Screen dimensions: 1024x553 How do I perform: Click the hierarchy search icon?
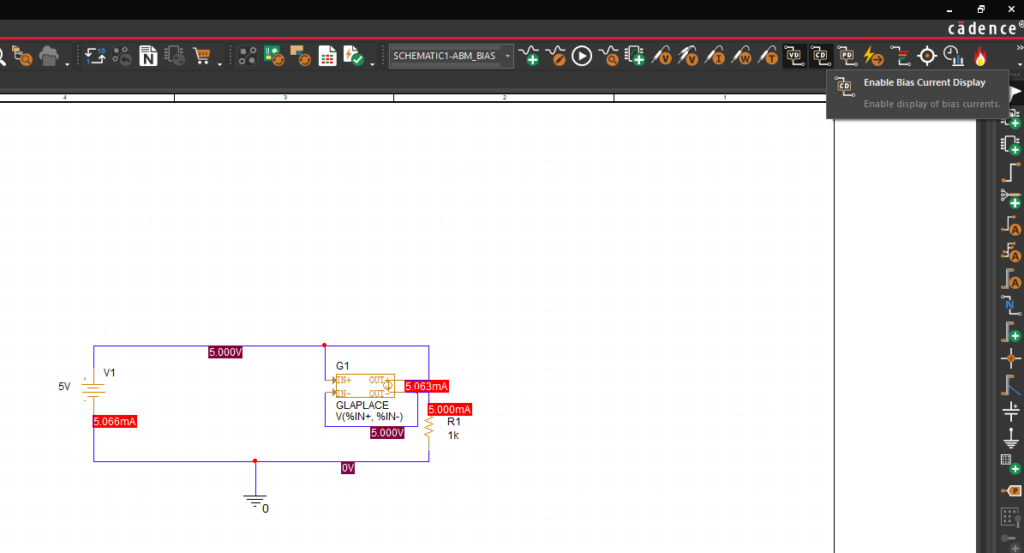(x=22, y=56)
